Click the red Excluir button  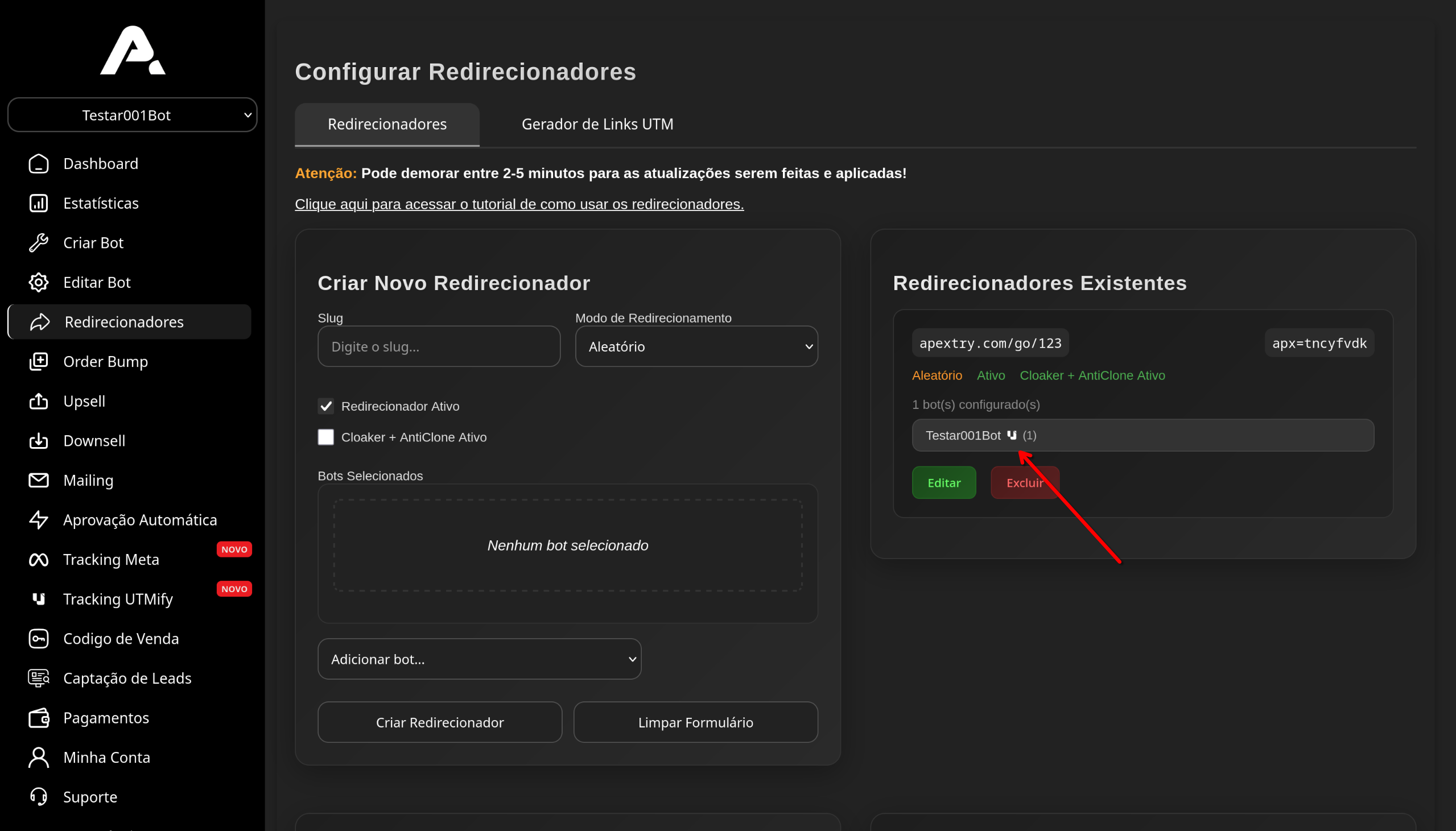(x=1025, y=483)
